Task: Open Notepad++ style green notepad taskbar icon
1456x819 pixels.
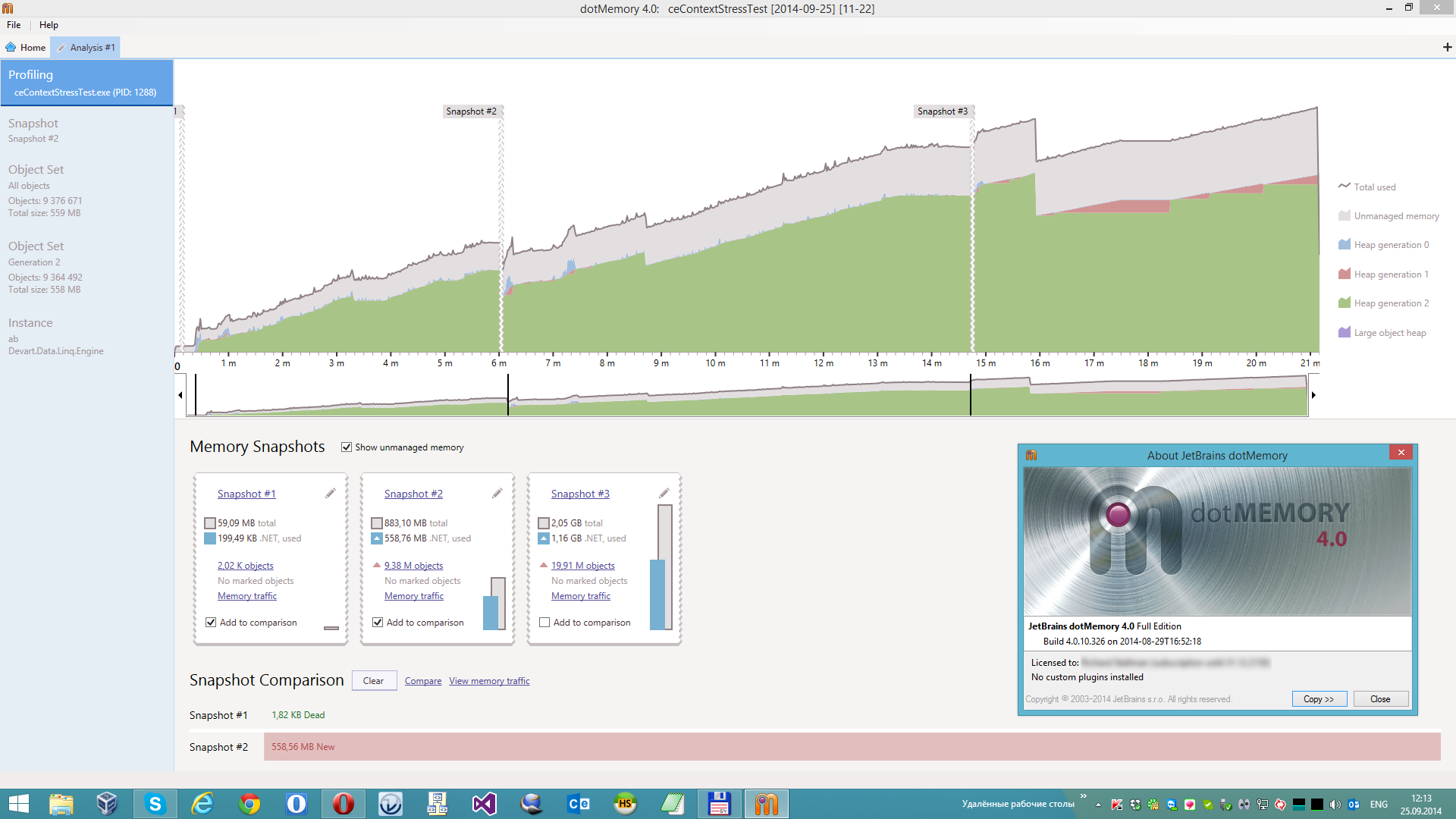Action: pyautogui.click(x=672, y=804)
